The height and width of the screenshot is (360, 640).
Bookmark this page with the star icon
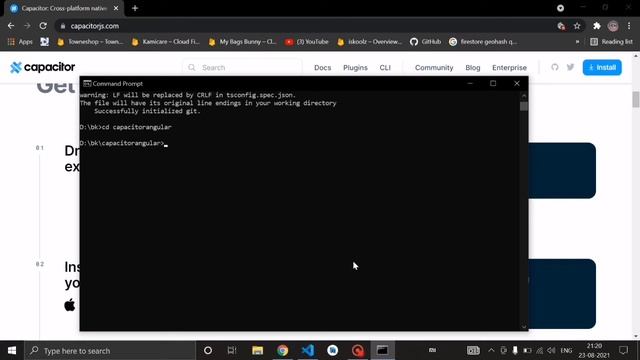click(x=577, y=26)
